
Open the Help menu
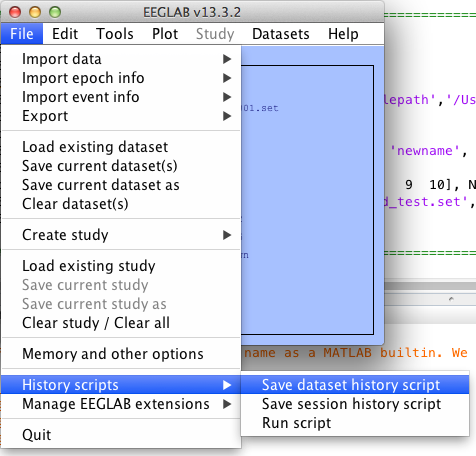tap(343, 34)
